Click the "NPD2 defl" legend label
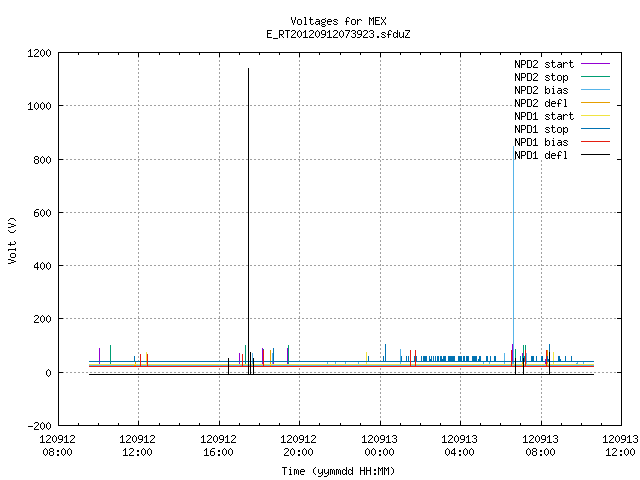Image resolution: width=640 pixels, height=480 pixels. pos(541,103)
